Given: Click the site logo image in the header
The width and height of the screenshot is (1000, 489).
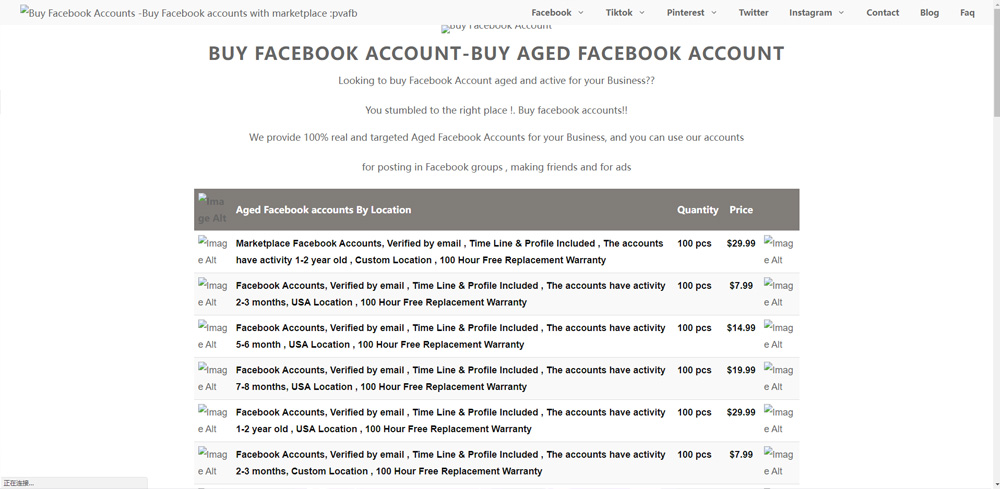Looking at the screenshot, I should click(x=188, y=13).
